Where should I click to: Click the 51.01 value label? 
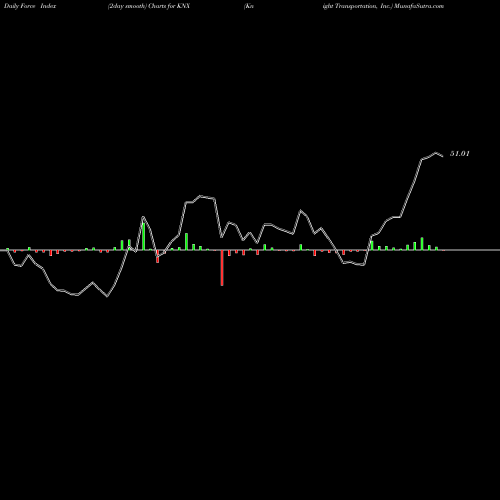point(460,154)
